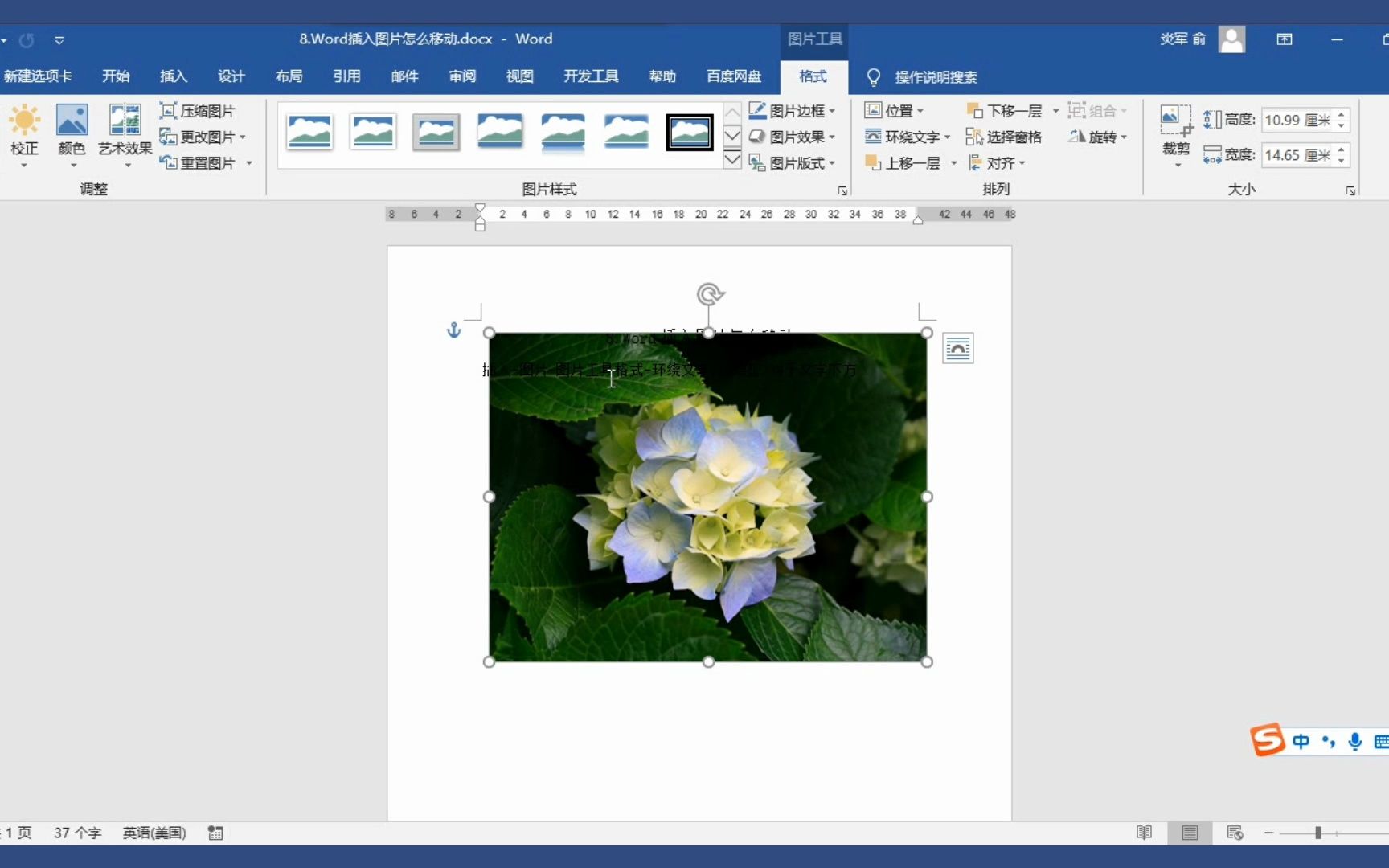Click the word count 37 个字
This screenshot has height=868, width=1389.
click(x=77, y=833)
